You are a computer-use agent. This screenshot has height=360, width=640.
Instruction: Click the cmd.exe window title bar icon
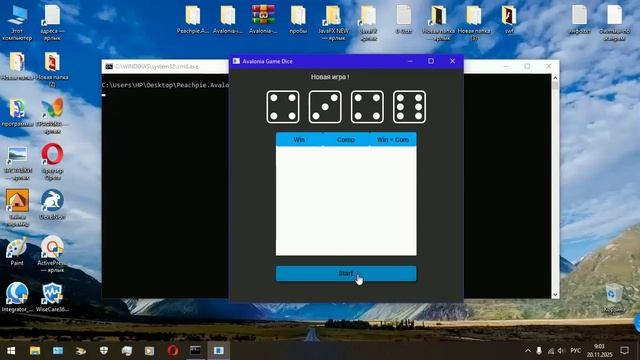pos(109,67)
